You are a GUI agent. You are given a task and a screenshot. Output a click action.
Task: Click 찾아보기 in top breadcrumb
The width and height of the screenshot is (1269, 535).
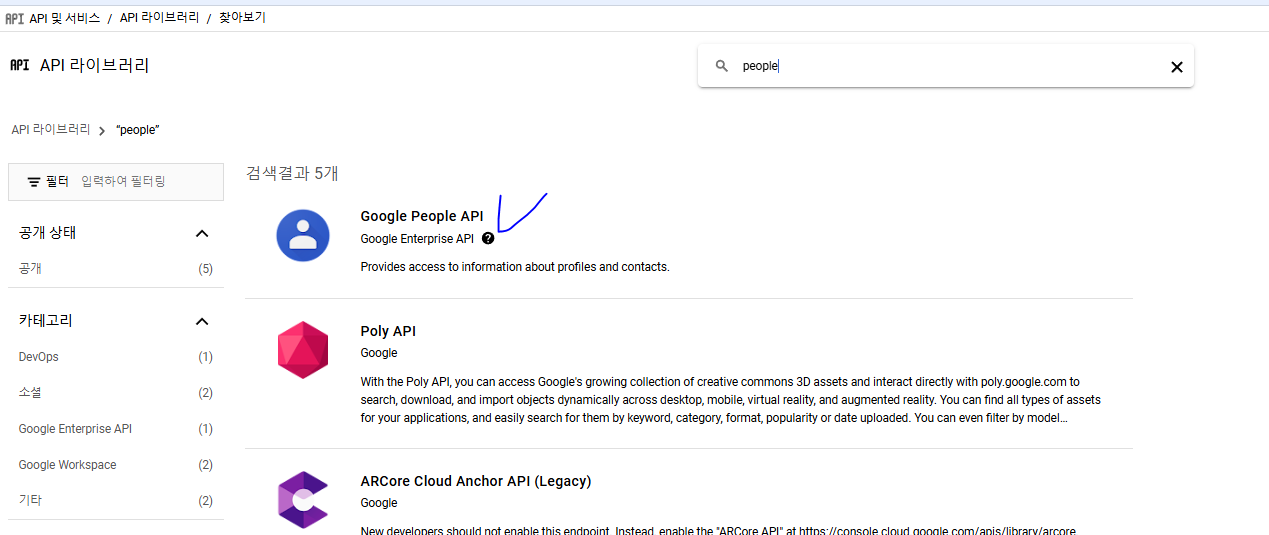tap(242, 18)
